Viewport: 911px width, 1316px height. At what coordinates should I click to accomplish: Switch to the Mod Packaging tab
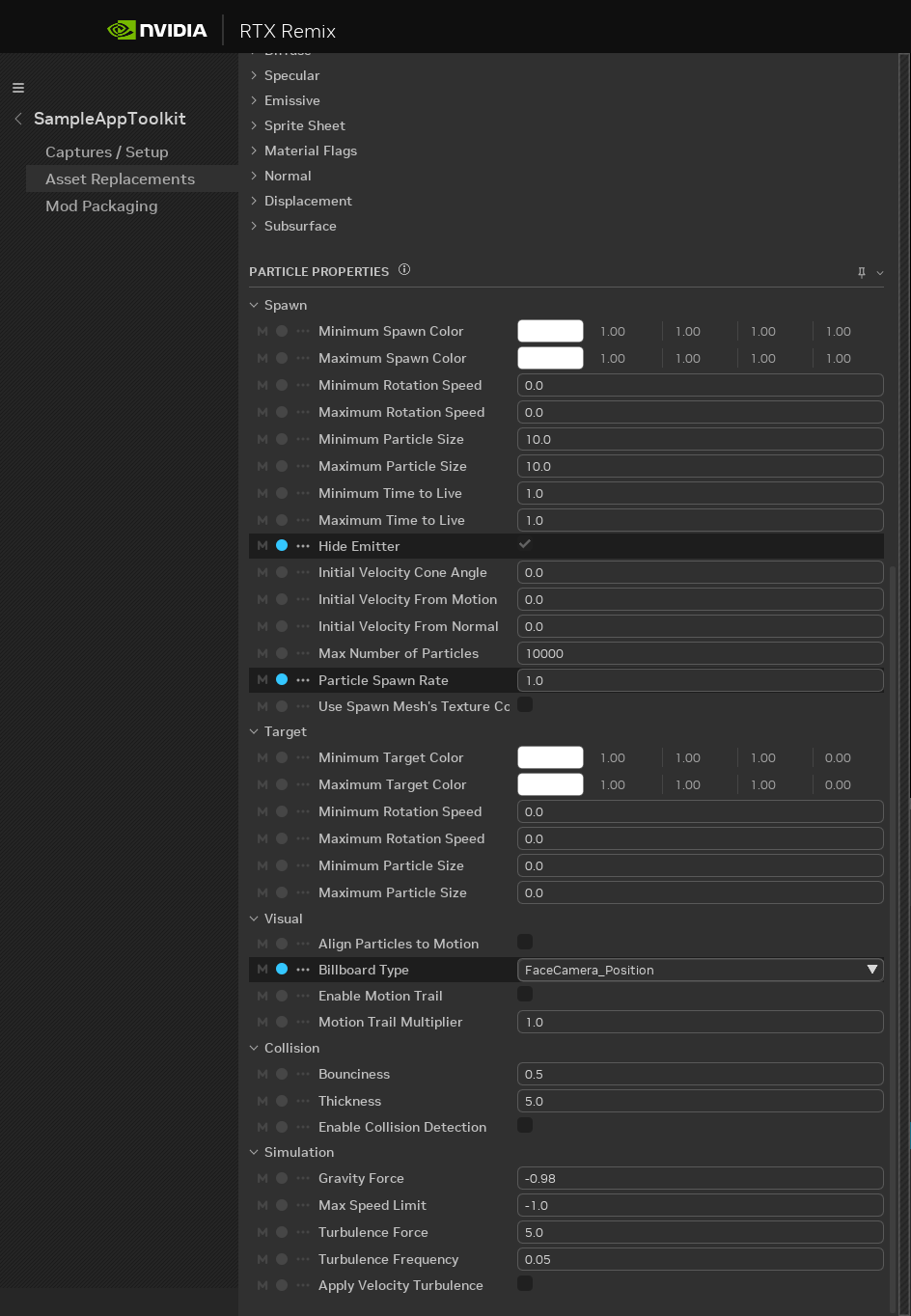click(x=101, y=206)
